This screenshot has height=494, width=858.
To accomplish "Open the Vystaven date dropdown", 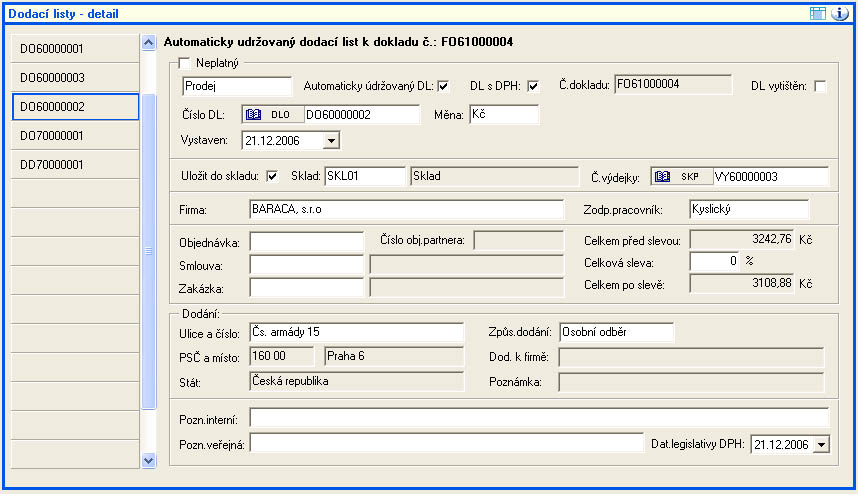I will (331, 140).
